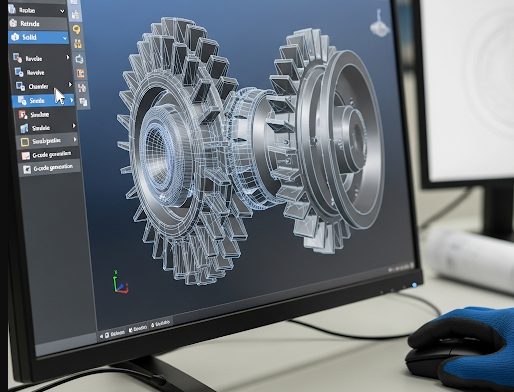The height and width of the screenshot is (392, 514).
Task: Toggle the yellow square box in the side menu
Action: click(25, 142)
